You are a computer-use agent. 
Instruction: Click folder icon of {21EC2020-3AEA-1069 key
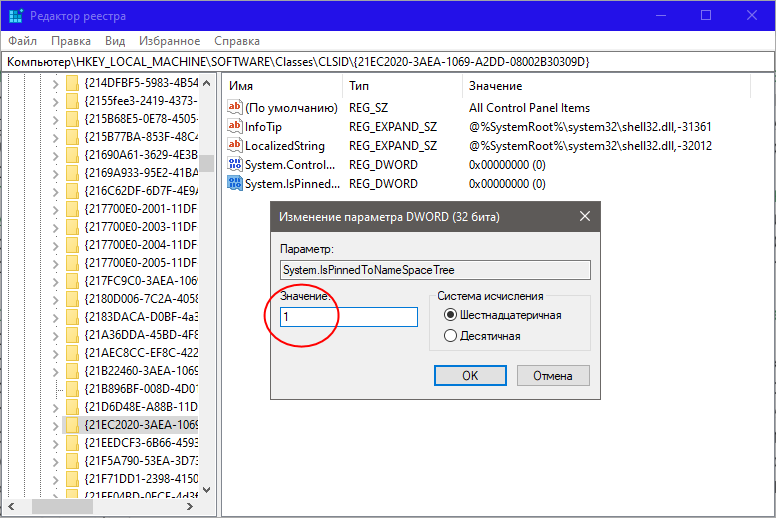[72, 425]
